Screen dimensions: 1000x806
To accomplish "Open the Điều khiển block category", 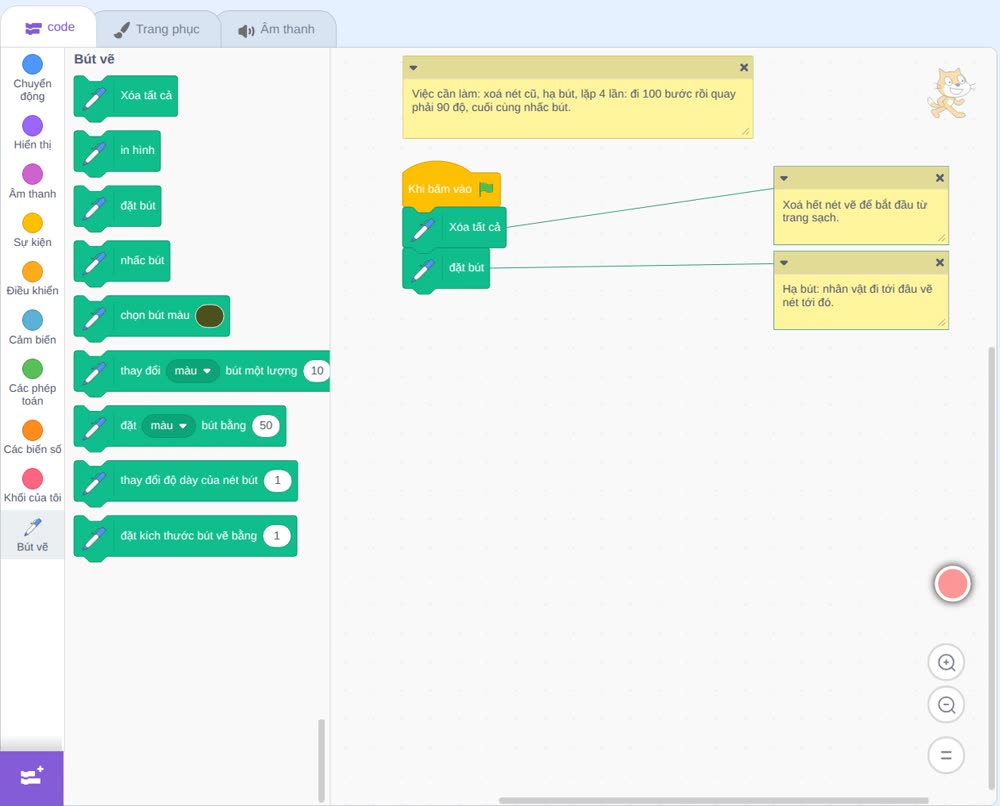I will coord(33,279).
